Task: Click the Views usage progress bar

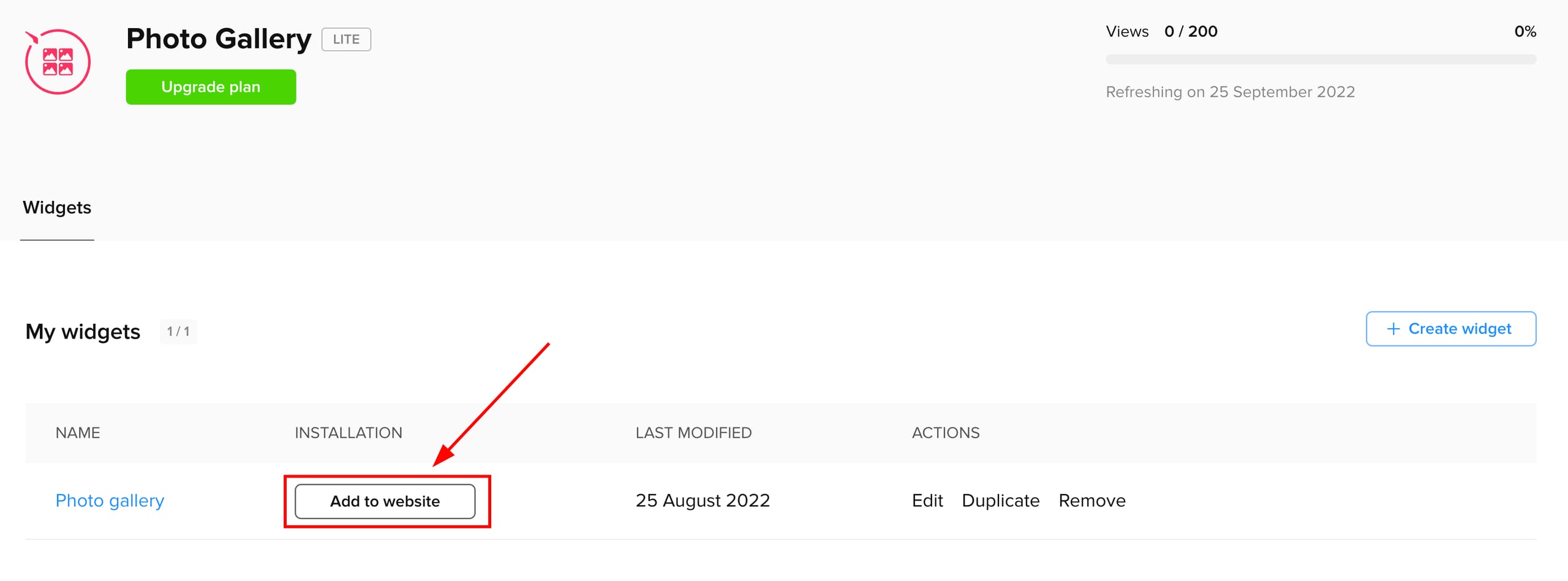Action: (x=1321, y=59)
